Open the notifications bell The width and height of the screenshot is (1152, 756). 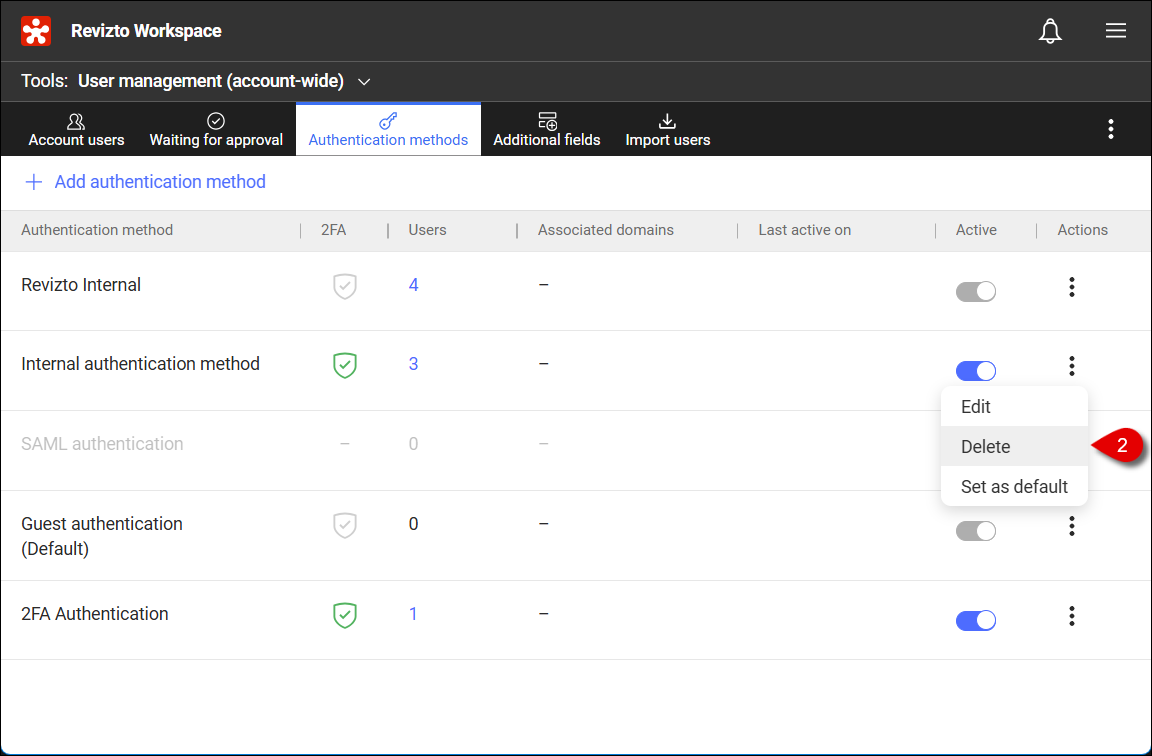click(1050, 31)
